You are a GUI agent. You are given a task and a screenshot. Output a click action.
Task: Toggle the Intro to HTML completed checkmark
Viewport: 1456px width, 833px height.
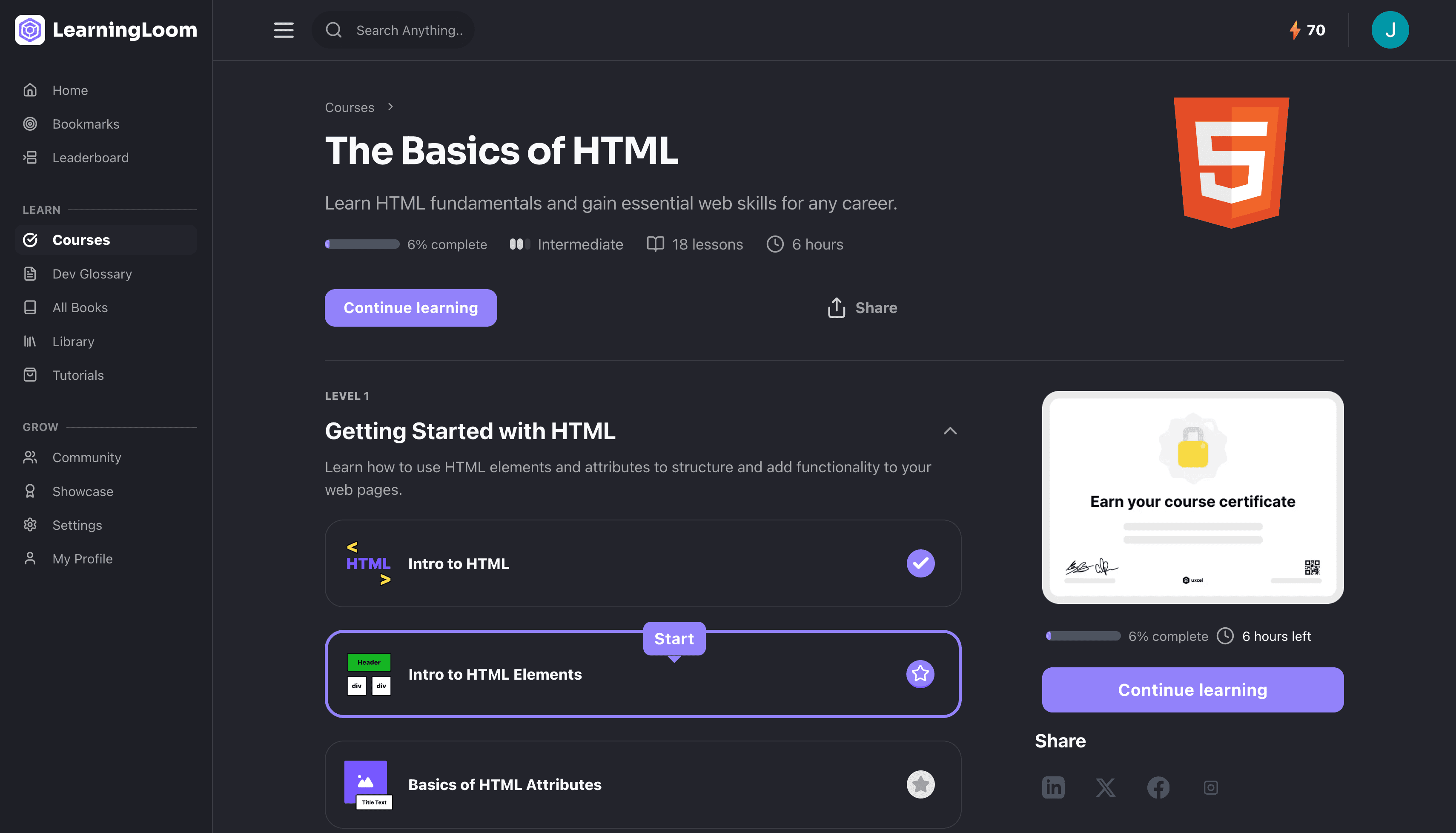point(920,563)
